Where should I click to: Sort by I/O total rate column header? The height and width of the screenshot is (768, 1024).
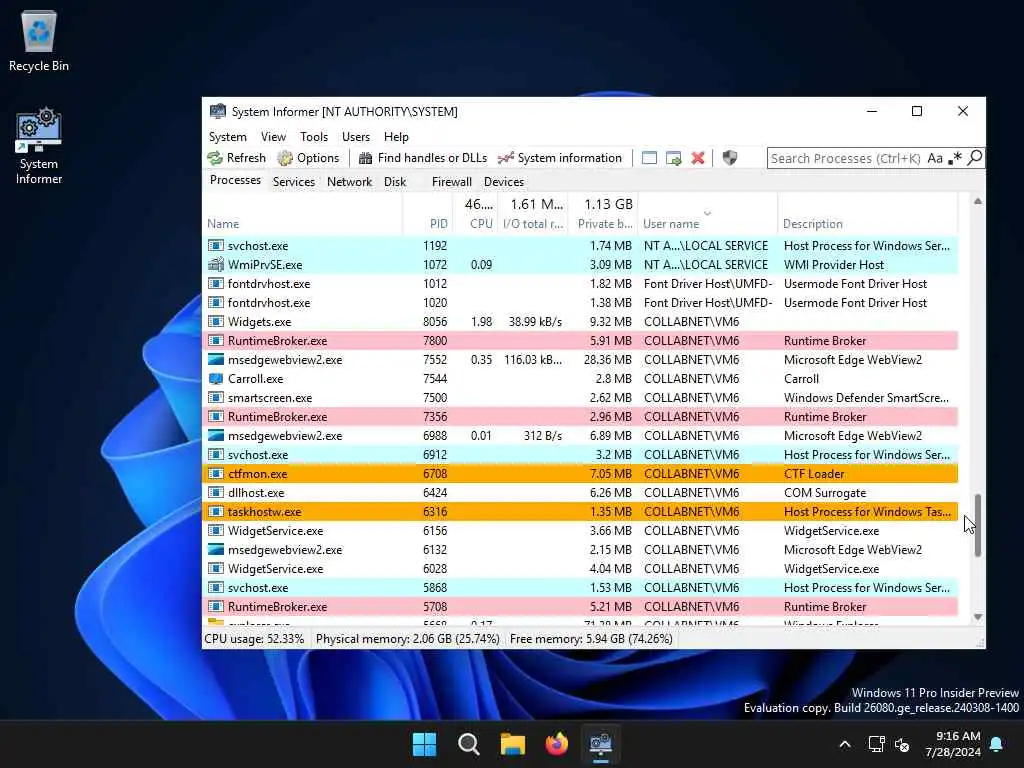click(534, 223)
